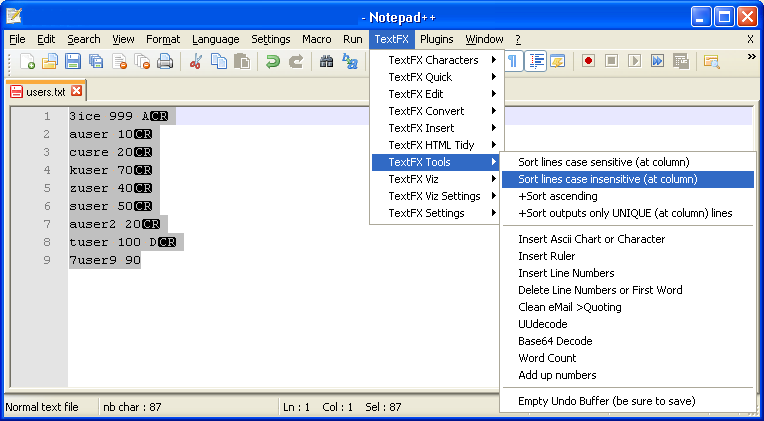This screenshot has height=421, width=764.
Task: Open the Language menu
Action: (215, 39)
